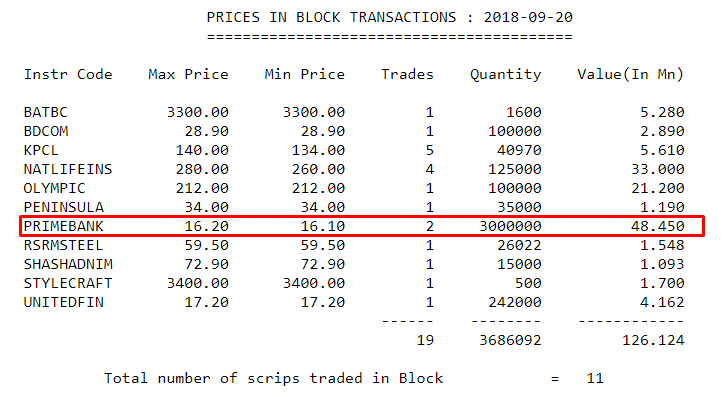Image resolution: width=724 pixels, height=397 pixels.
Task: Click the page title with date 2018-09-20
Action: pos(389,18)
